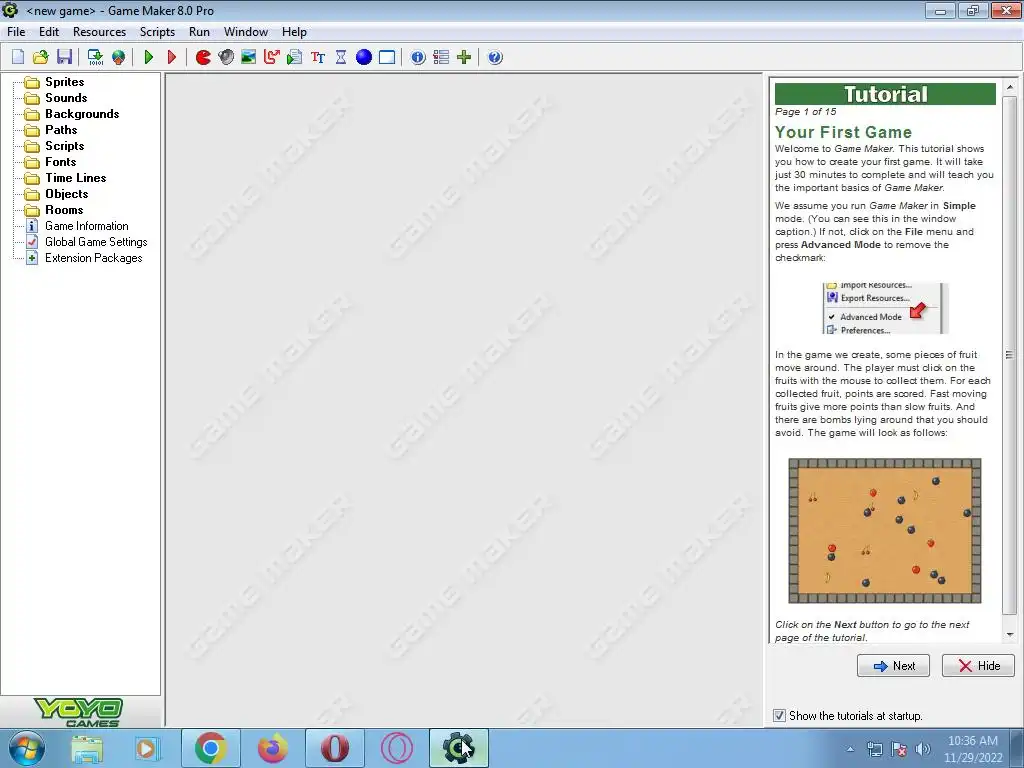Viewport: 1024px width, 768px height.
Task: Open the Run menu
Action: 199,32
